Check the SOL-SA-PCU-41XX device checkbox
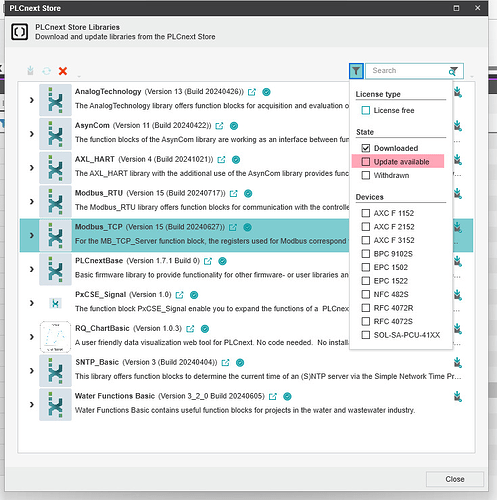The width and height of the screenshot is (497, 500). (x=366, y=335)
